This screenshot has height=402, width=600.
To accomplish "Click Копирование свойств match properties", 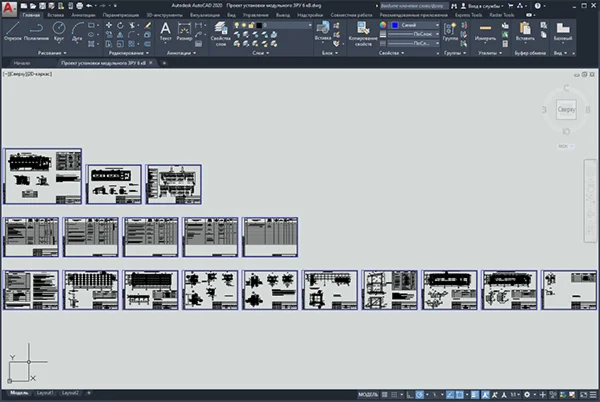I will 363,34.
